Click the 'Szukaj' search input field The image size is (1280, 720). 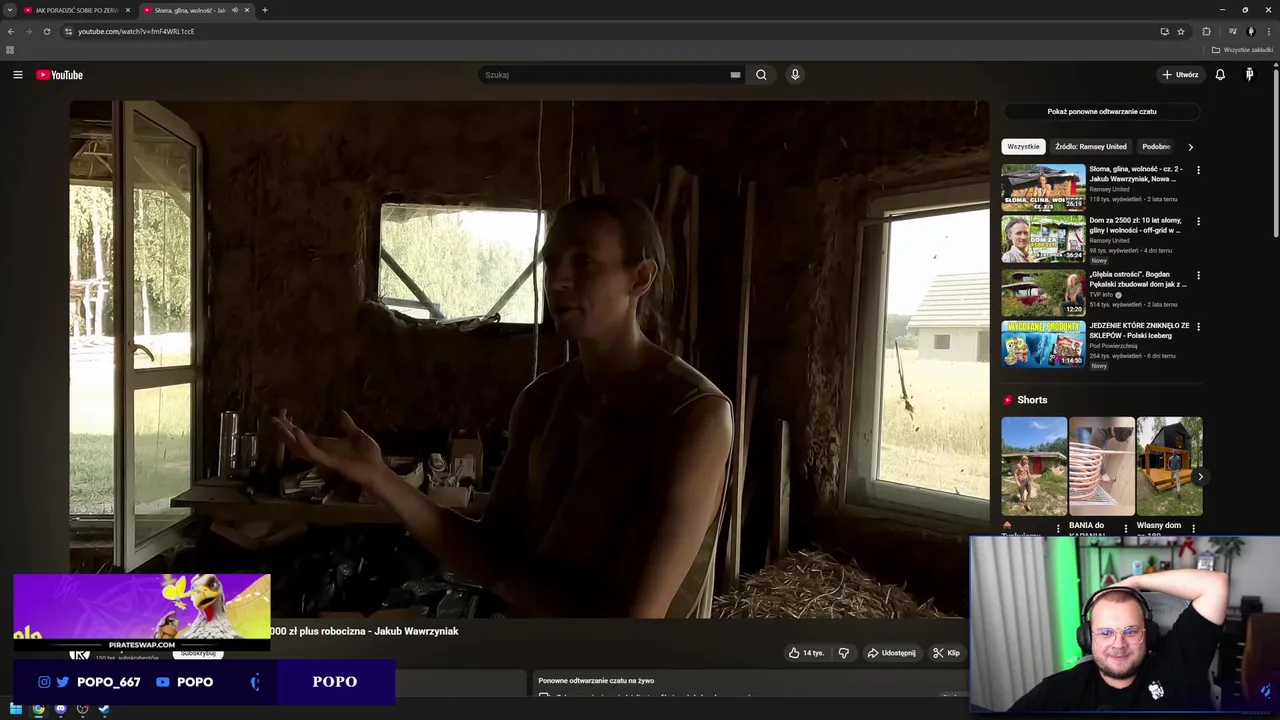(x=605, y=75)
